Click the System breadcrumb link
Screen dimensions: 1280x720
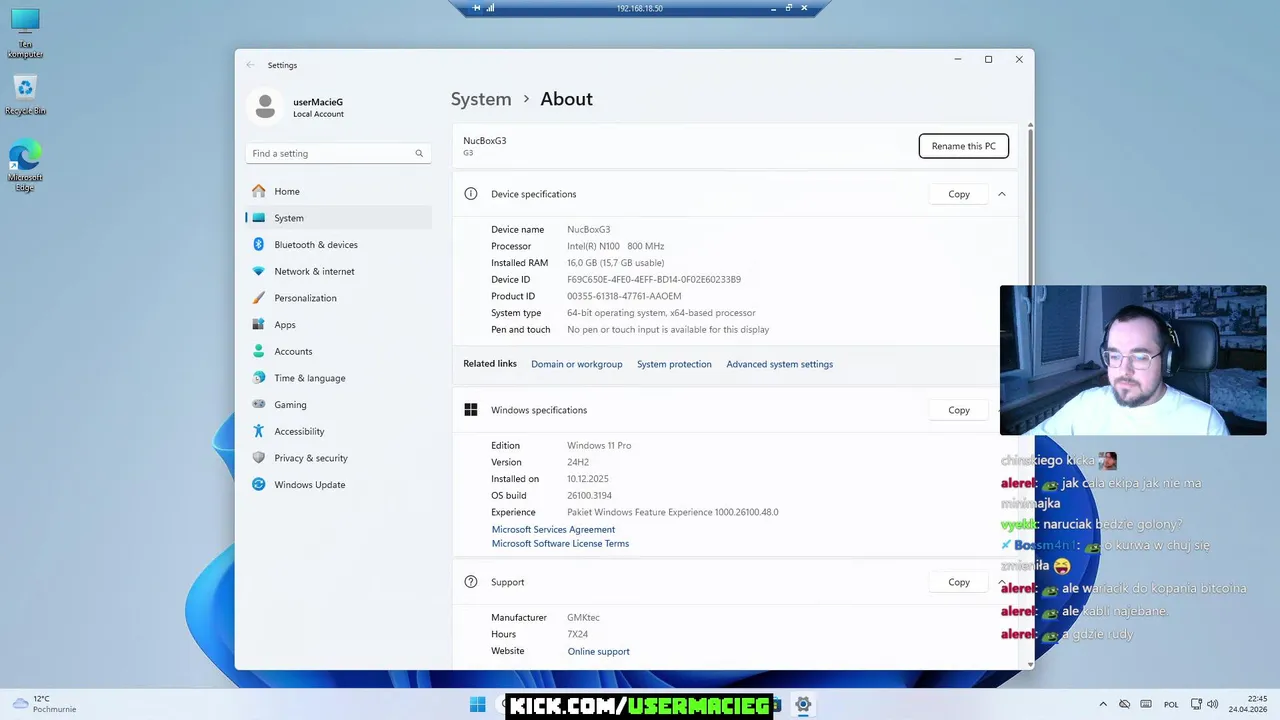tap(481, 99)
